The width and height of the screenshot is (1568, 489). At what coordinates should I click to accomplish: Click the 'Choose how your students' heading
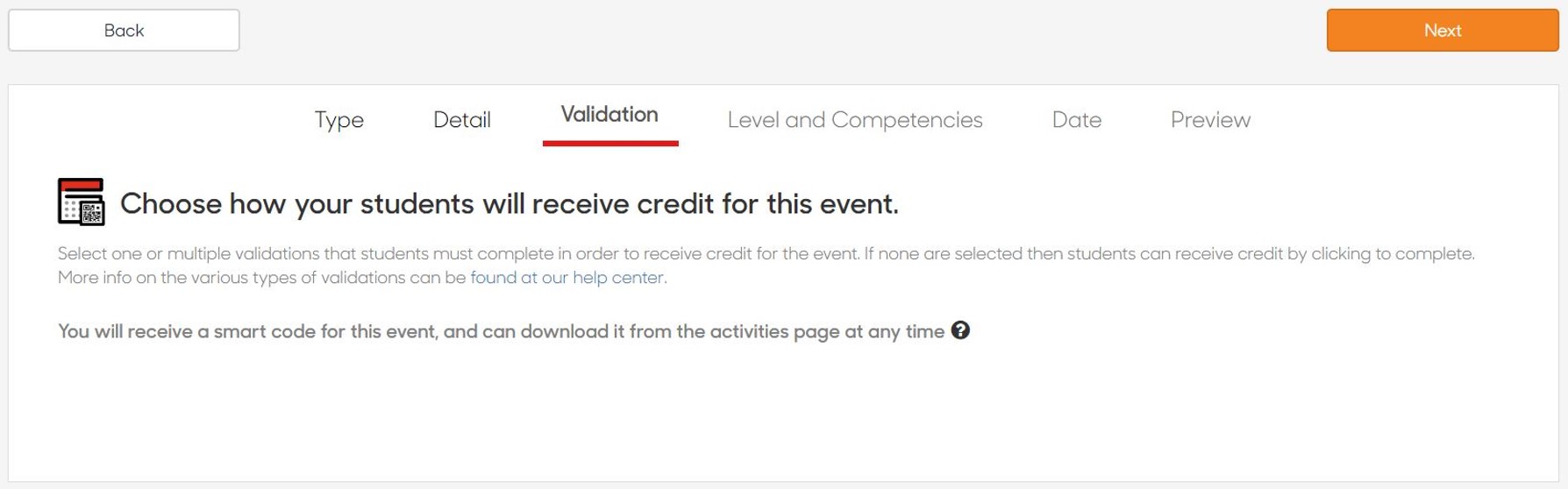click(509, 203)
